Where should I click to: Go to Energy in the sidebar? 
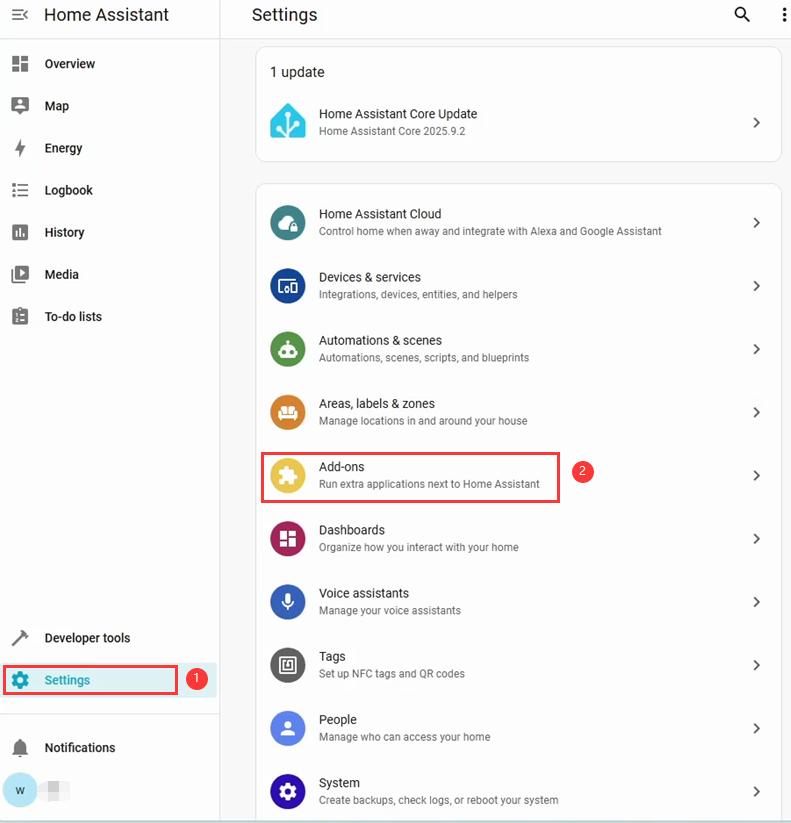coord(63,148)
